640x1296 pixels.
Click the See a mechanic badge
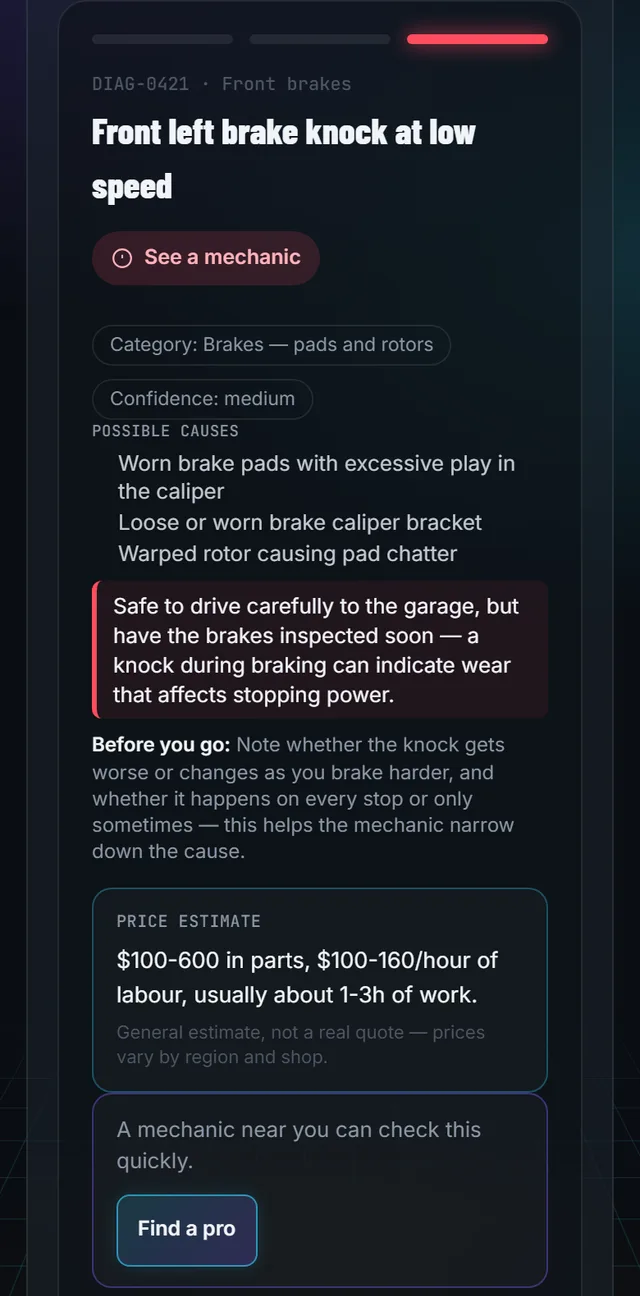pos(206,258)
